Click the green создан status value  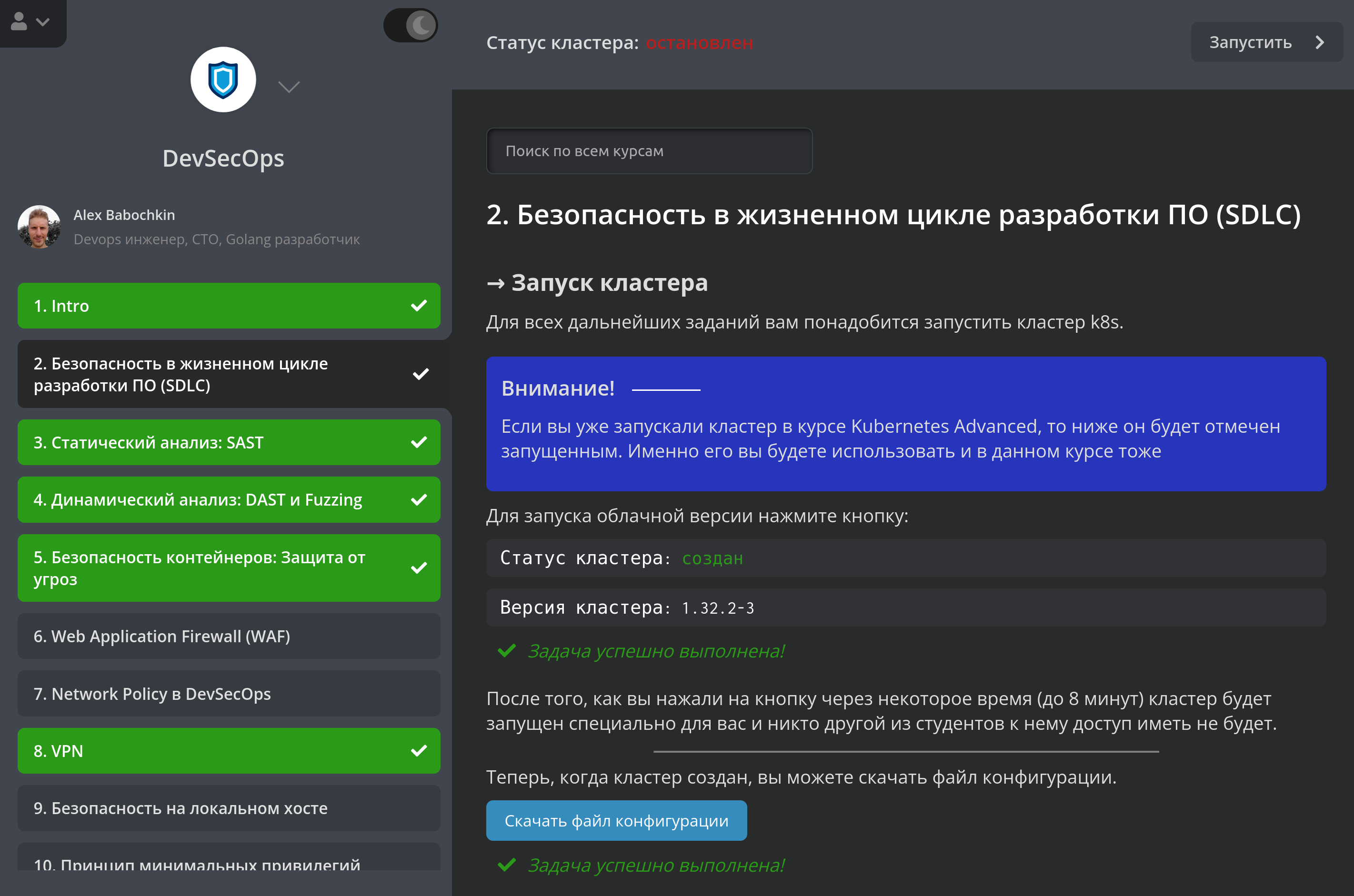(x=713, y=558)
